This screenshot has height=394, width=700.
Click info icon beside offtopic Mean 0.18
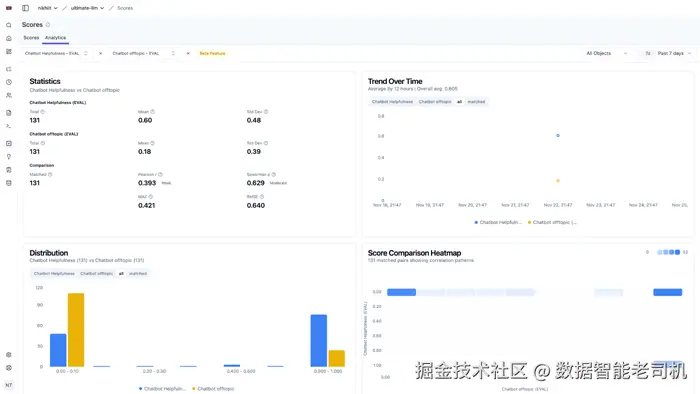point(153,143)
